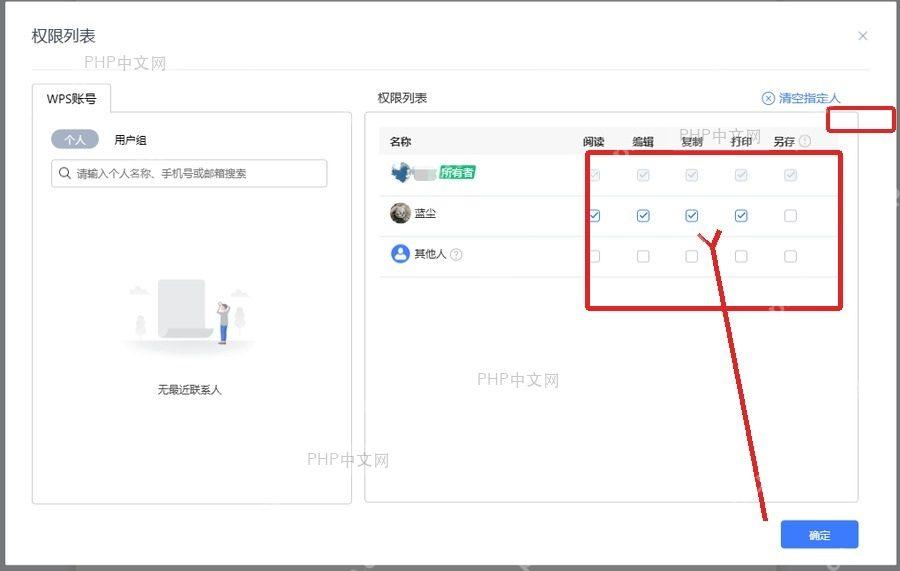Click the 打印 column header

pyautogui.click(x=741, y=141)
